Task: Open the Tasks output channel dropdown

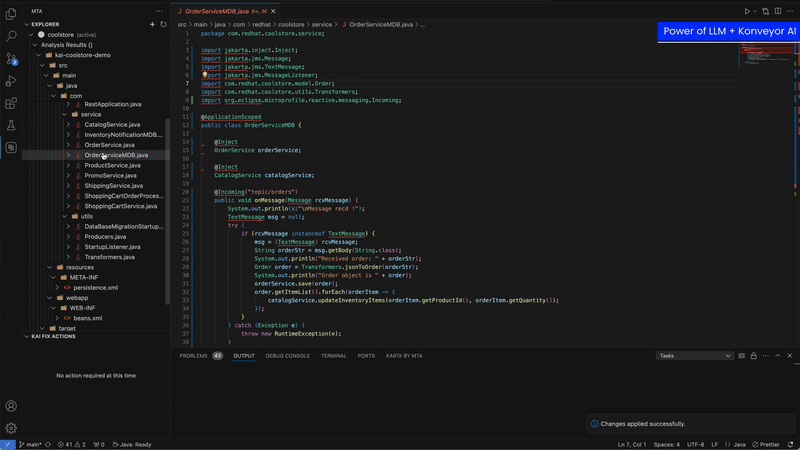Action: click(x=695, y=355)
